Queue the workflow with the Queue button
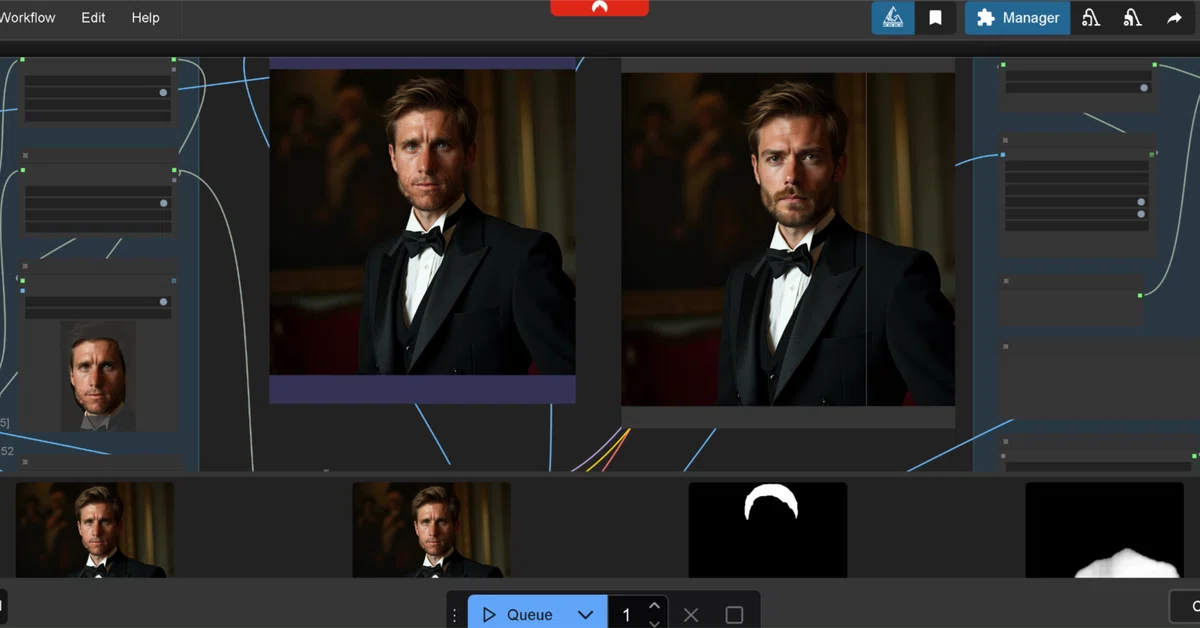Viewport: 1200px width, 628px height. point(517,614)
